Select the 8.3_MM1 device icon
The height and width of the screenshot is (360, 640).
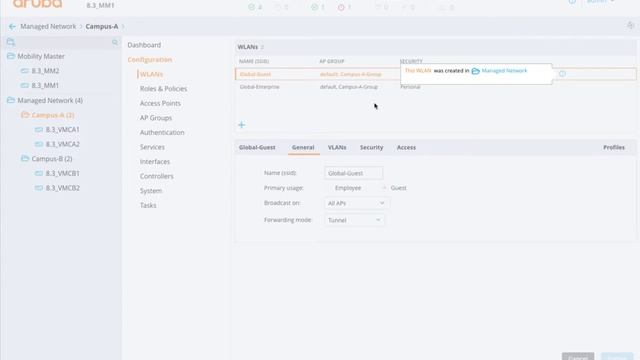coord(25,86)
